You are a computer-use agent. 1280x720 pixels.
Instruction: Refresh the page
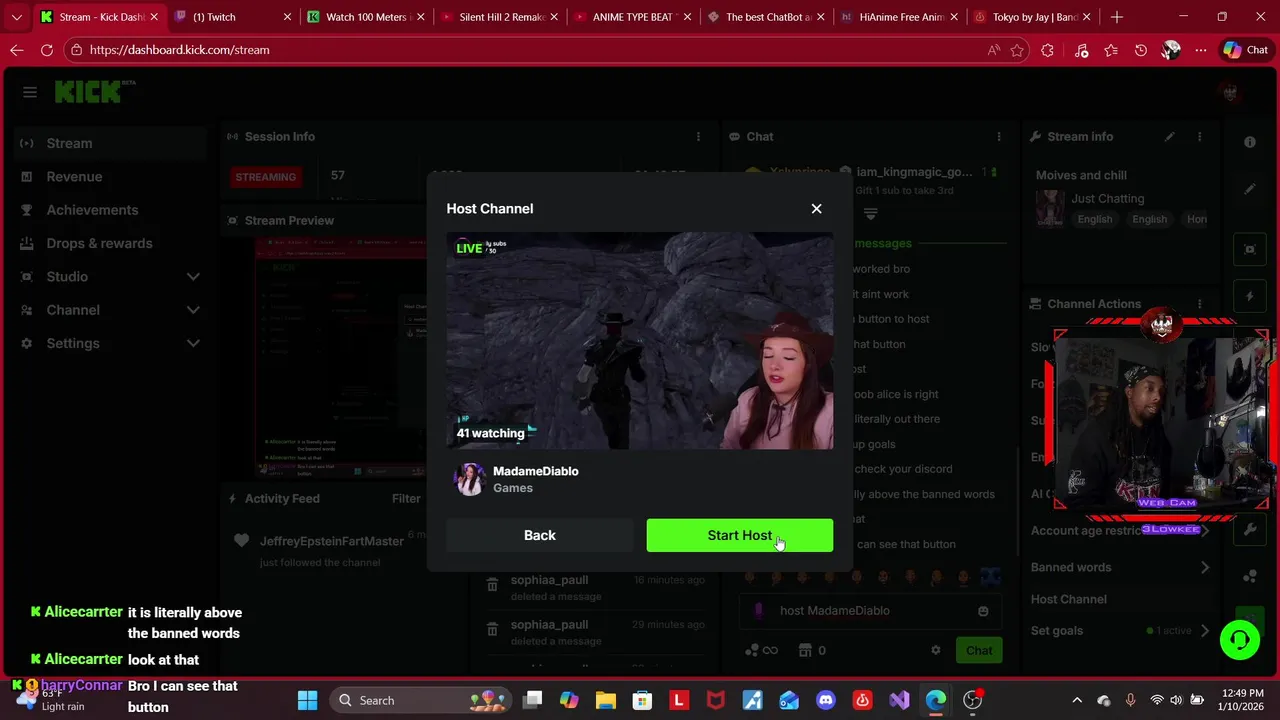pyautogui.click(x=47, y=50)
